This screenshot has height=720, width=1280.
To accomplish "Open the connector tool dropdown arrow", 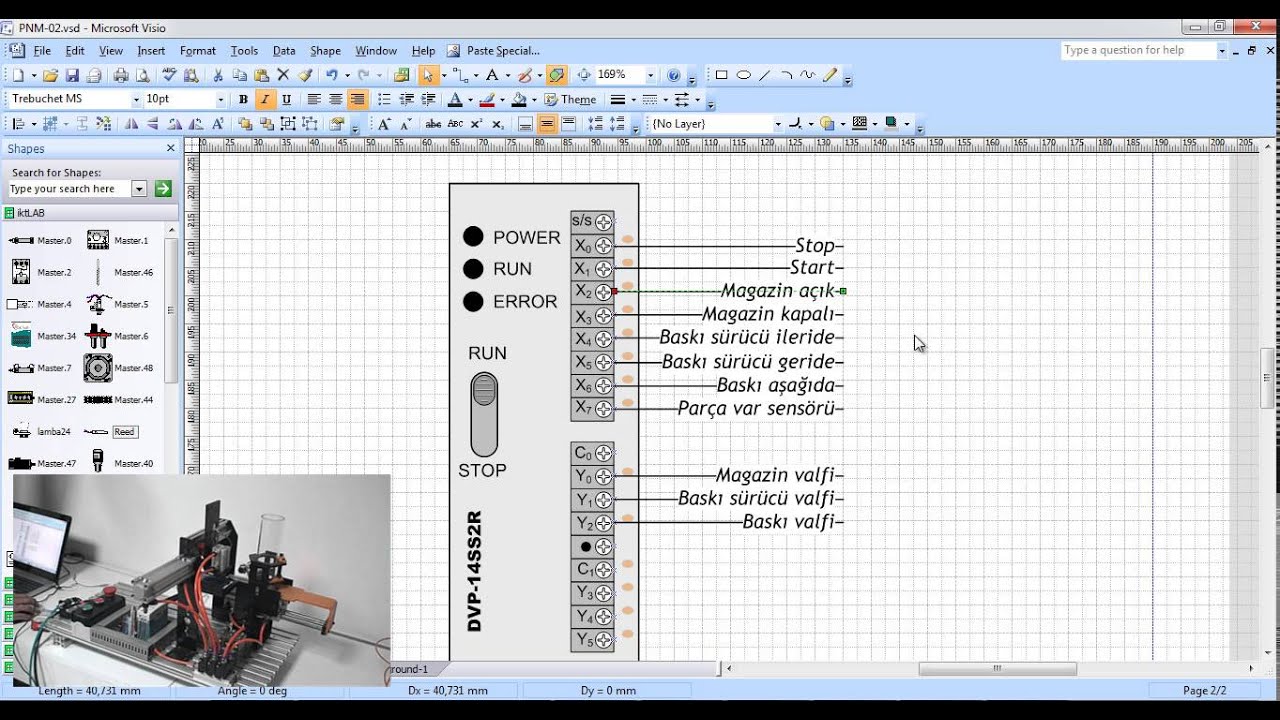I will pos(475,75).
